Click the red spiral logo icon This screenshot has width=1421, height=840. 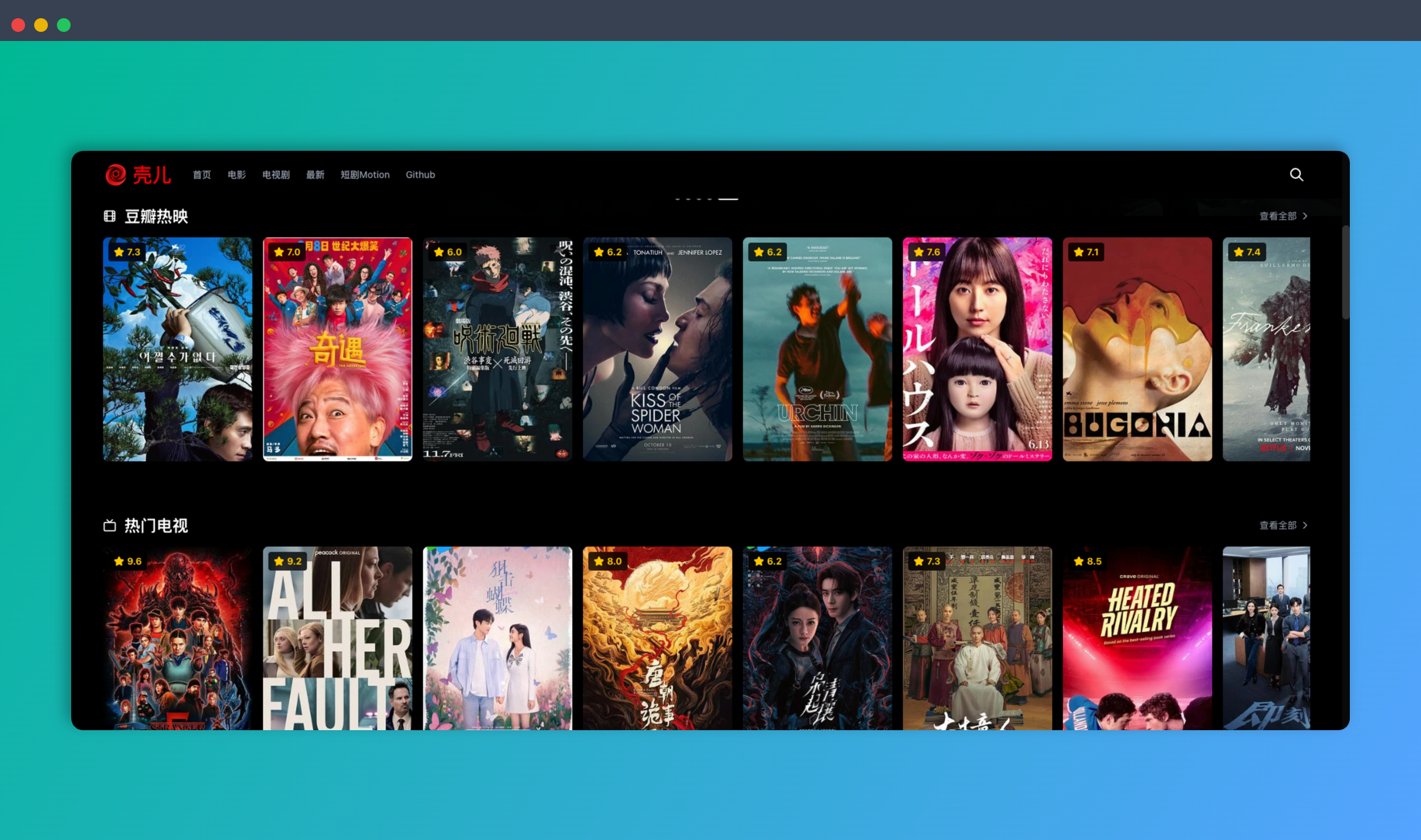point(116,175)
